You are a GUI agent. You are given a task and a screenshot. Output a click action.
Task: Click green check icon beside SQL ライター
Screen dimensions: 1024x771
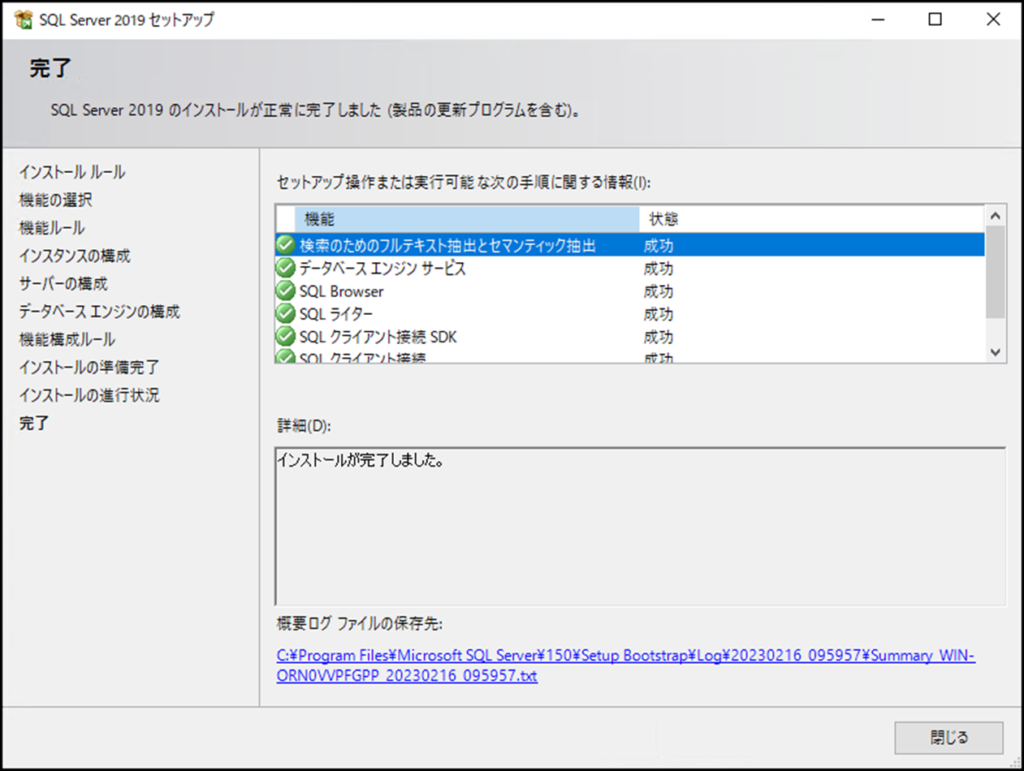click(x=285, y=313)
